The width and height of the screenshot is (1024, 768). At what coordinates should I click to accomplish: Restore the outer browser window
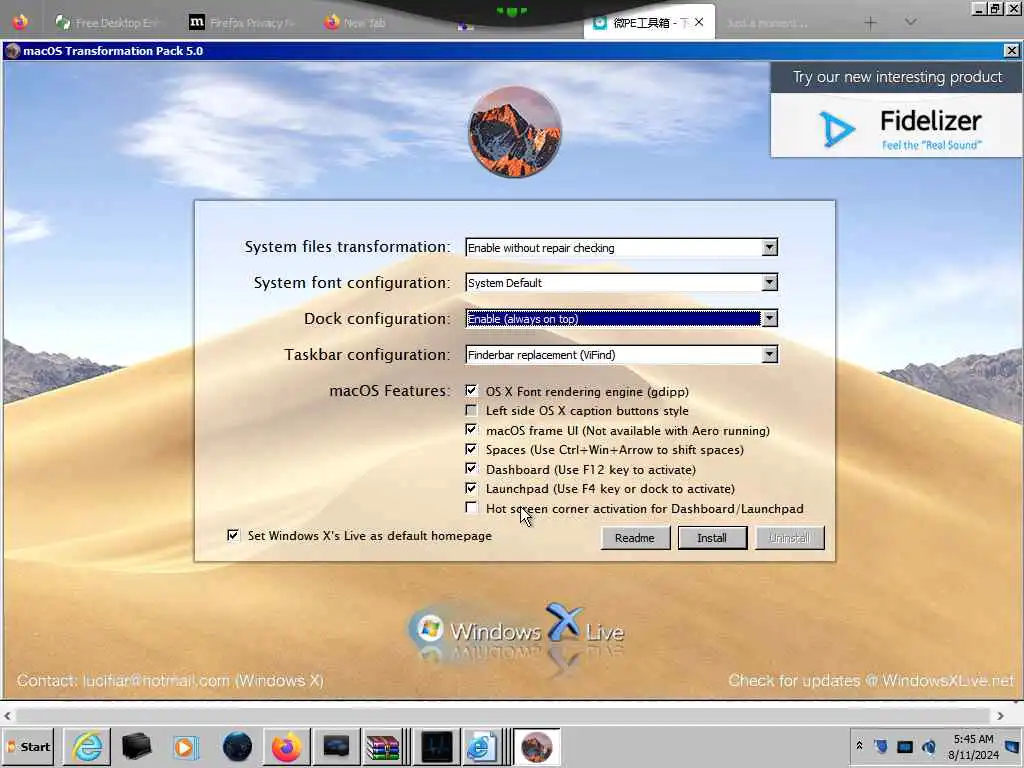[x=995, y=8]
